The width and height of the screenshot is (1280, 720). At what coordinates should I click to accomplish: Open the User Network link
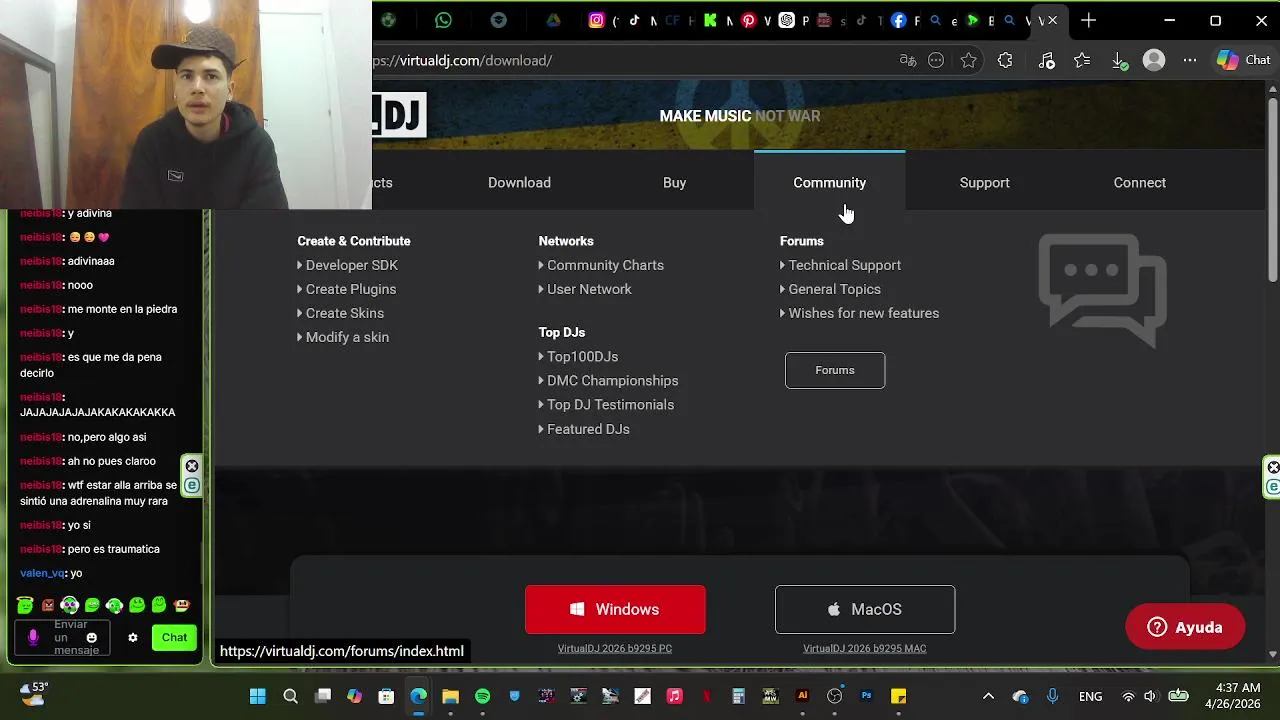click(588, 289)
